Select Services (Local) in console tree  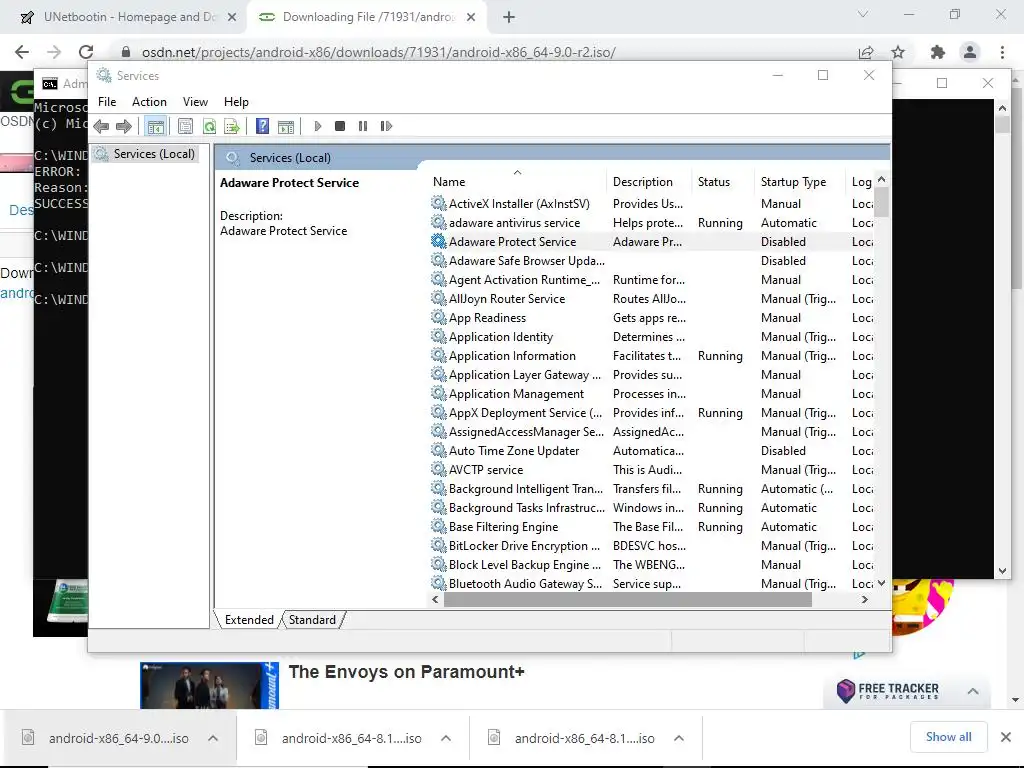pos(146,154)
